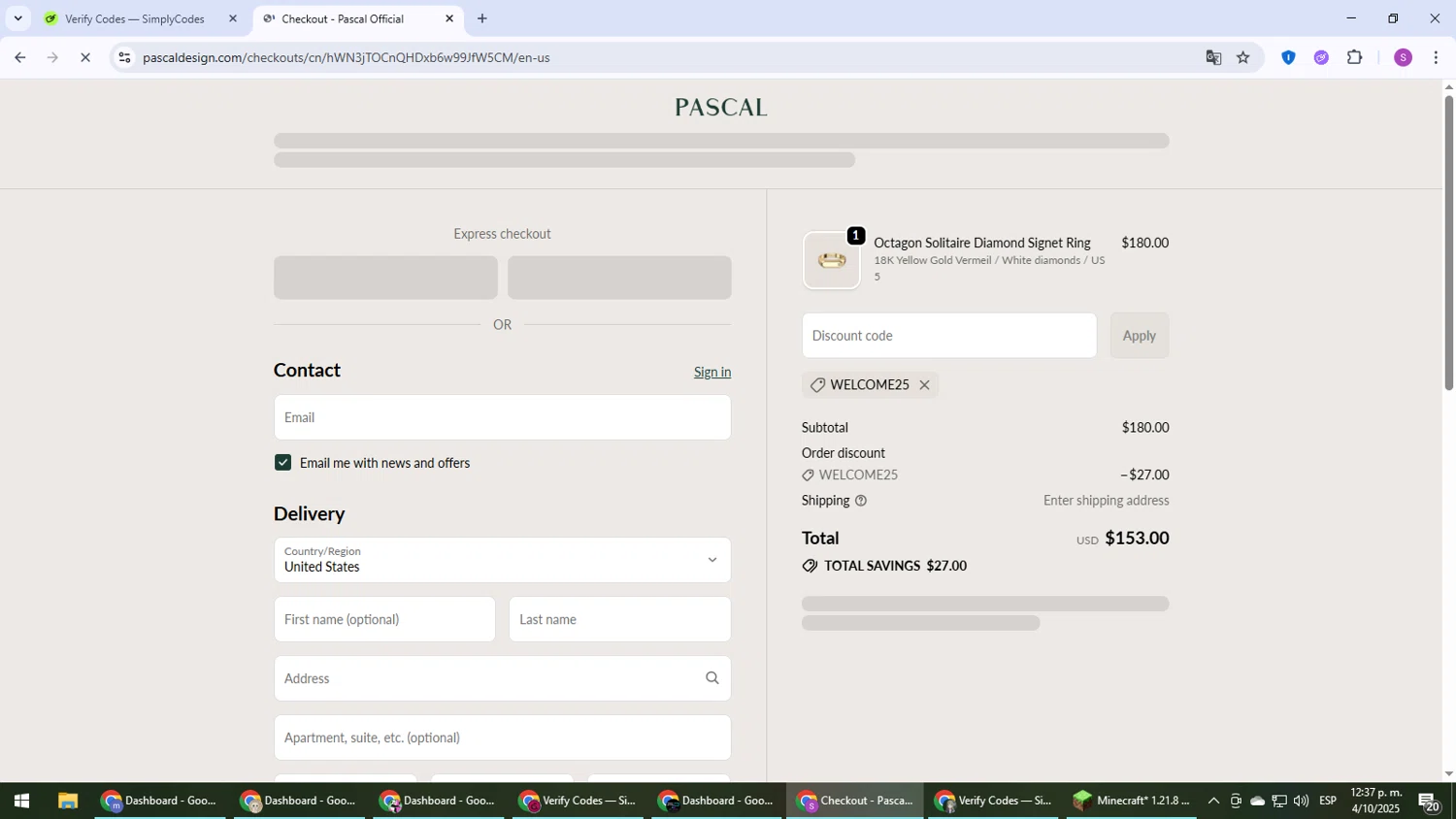The width and height of the screenshot is (1456, 819).
Task: Click the Octagon Solitaire Diamond Signet Ring title
Action: coord(982,243)
